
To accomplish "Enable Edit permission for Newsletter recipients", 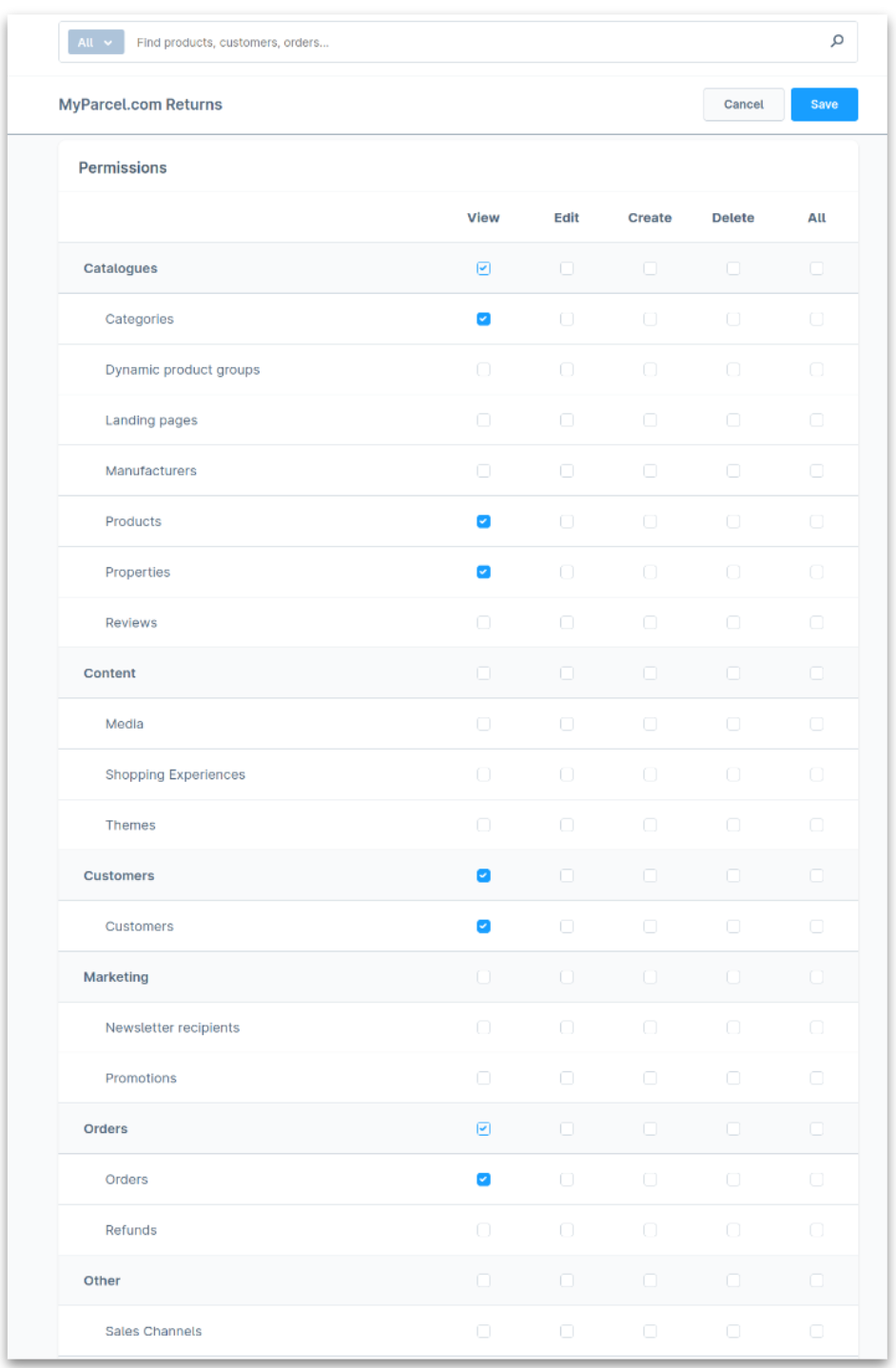I will 567,1027.
